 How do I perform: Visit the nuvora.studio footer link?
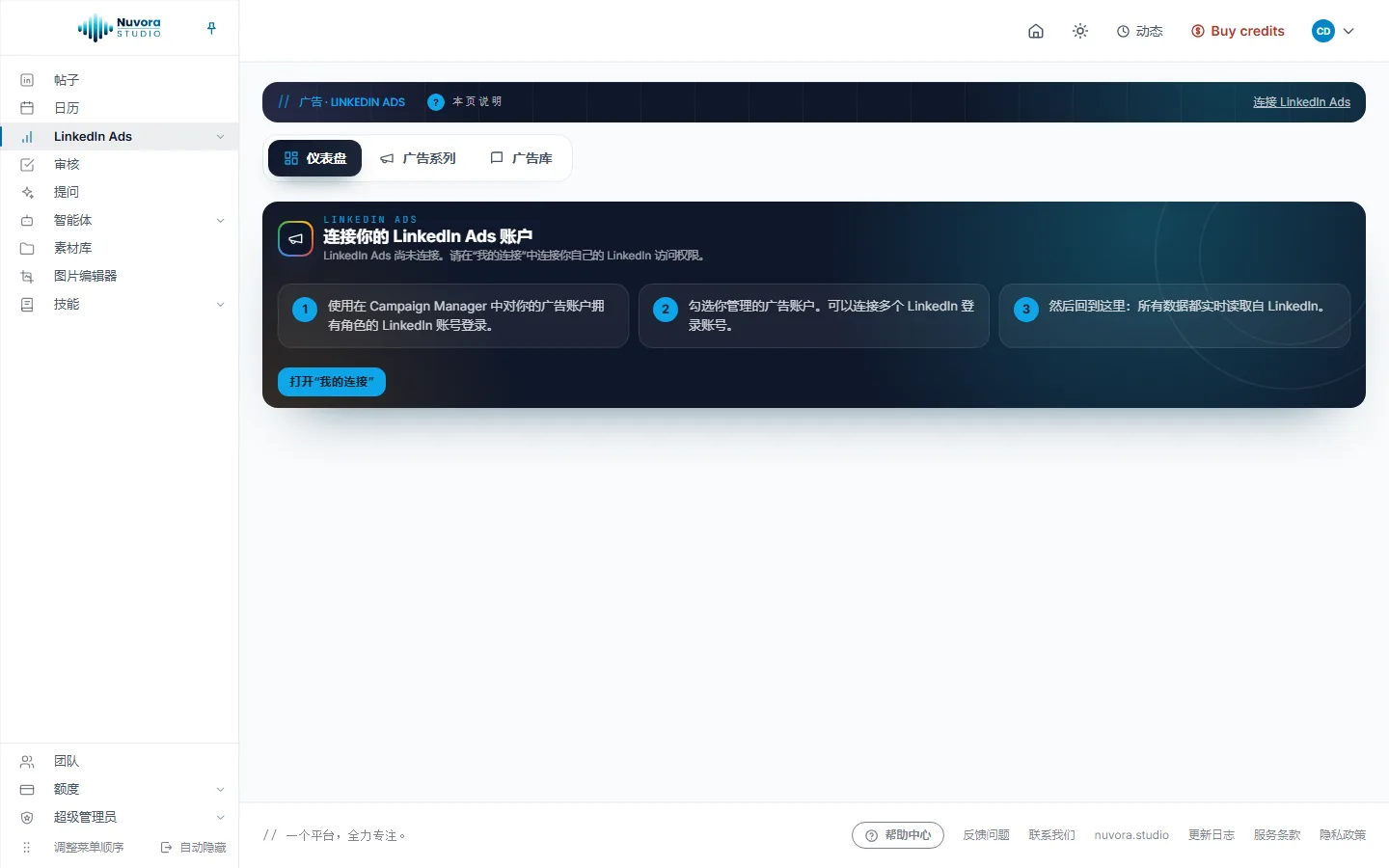(1131, 835)
